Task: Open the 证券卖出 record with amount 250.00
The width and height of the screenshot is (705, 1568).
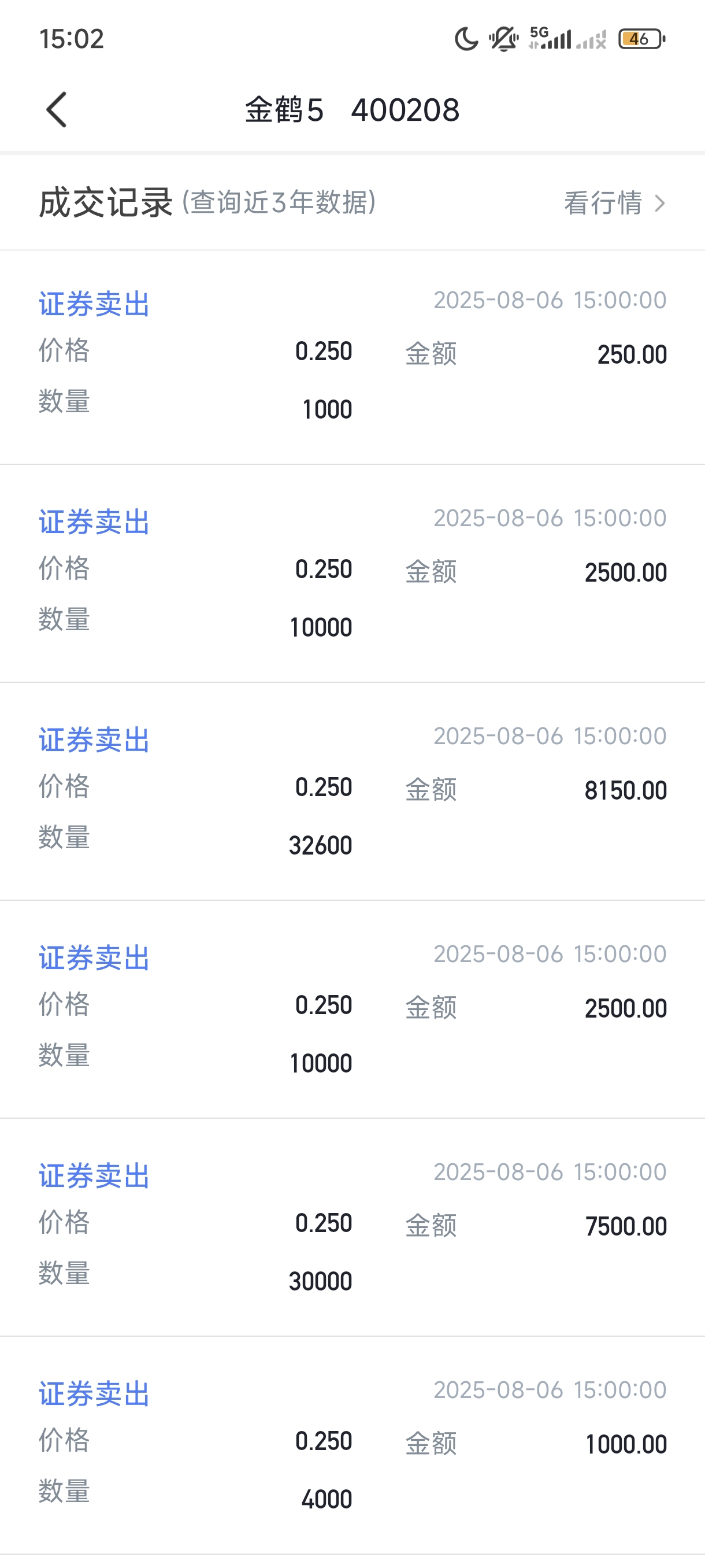Action: pos(352,357)
